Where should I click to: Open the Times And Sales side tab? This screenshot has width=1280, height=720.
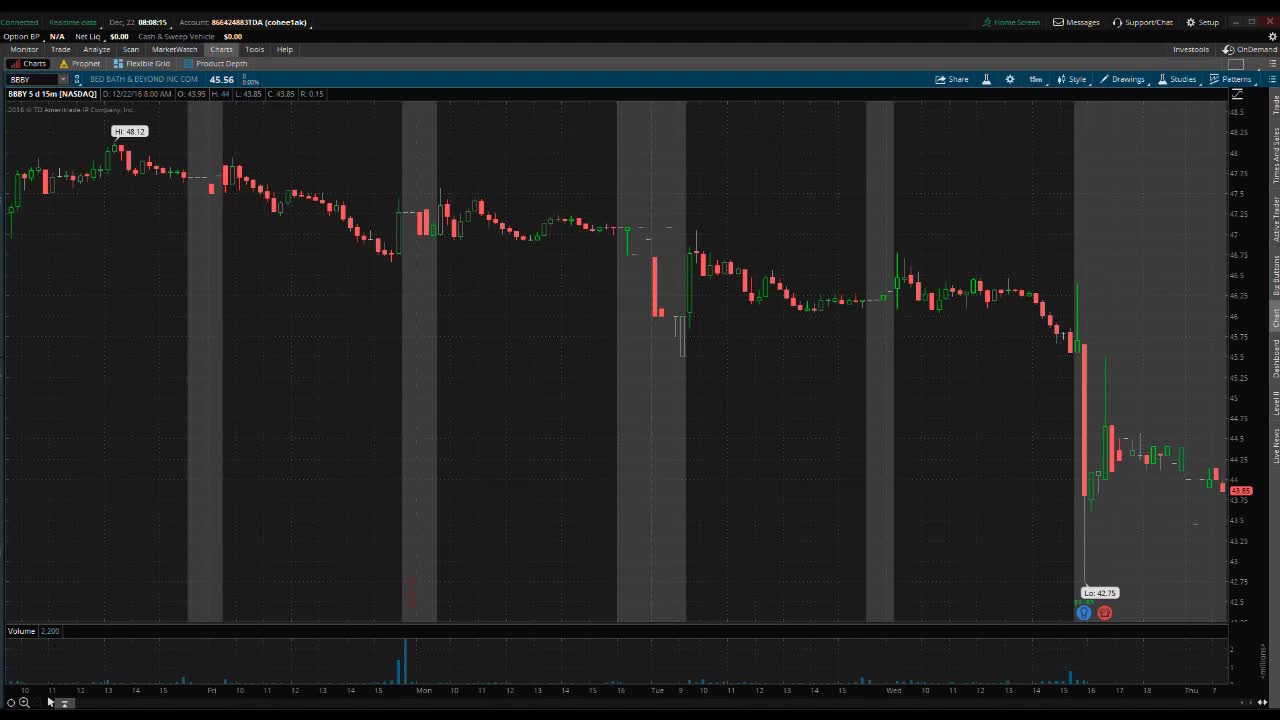[x=1275, y=155]
